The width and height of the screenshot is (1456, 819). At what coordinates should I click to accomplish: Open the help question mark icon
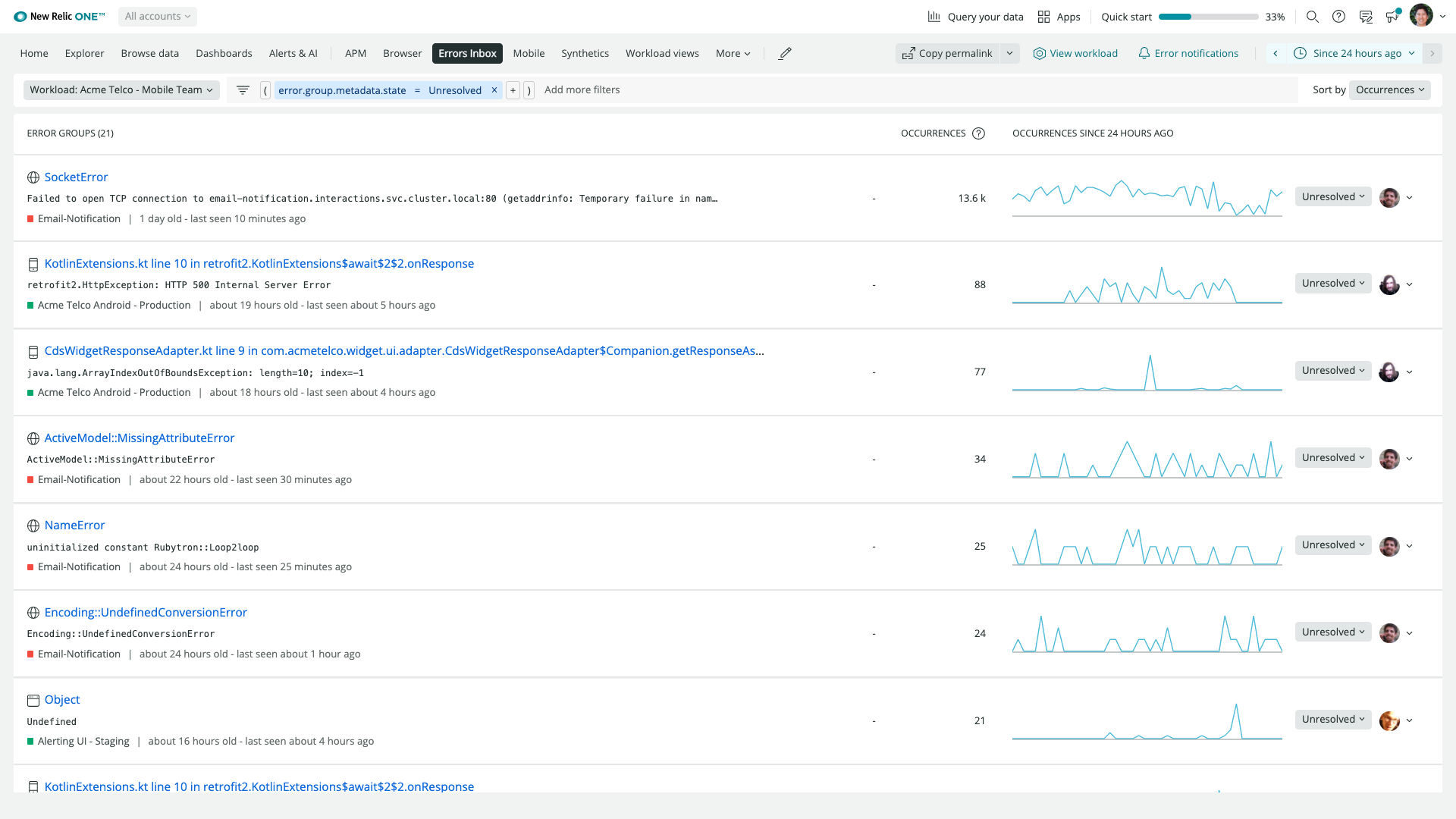point(1339,16)
